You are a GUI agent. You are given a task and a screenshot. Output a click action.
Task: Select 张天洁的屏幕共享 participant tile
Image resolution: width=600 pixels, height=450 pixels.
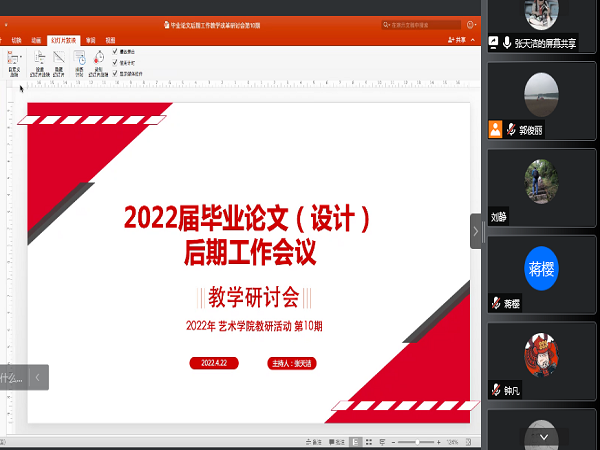pos(541,26)
